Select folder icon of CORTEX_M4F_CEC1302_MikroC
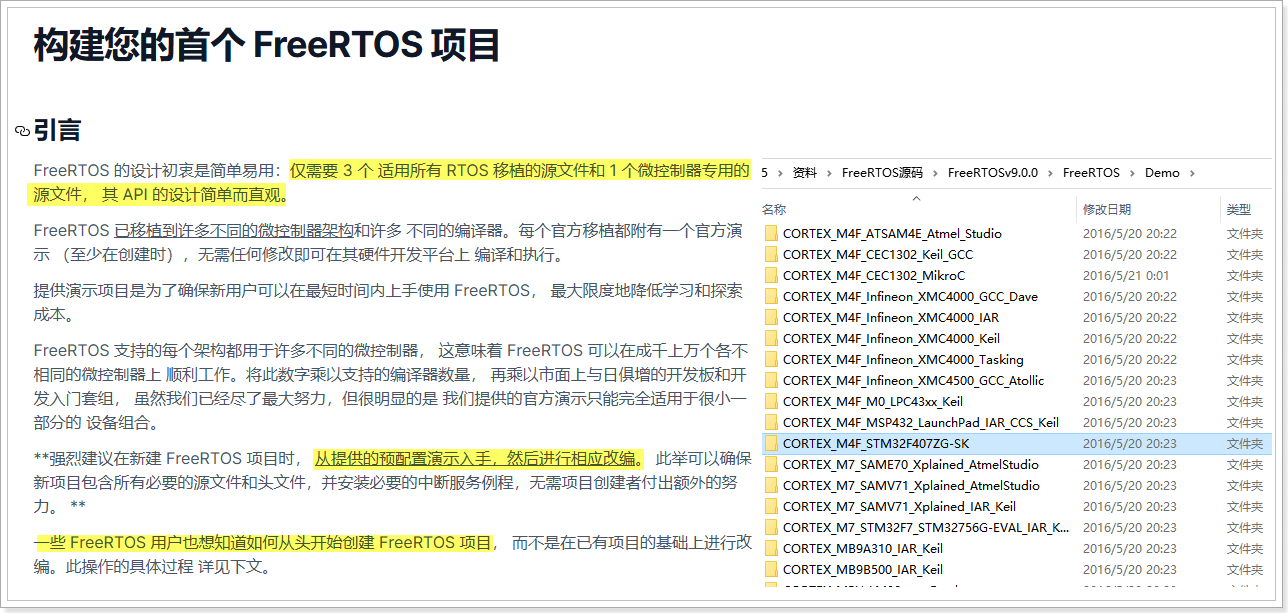The image size is (1288, 613). click(771, 275)
